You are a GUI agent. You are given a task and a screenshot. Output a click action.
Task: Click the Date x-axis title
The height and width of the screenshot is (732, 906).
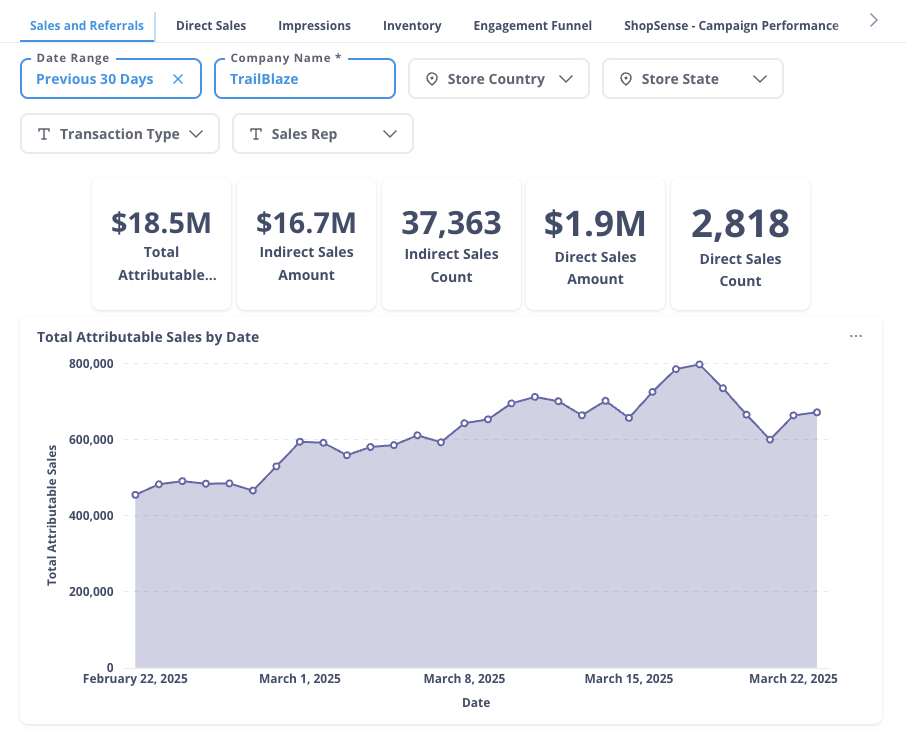pos(476,703)
